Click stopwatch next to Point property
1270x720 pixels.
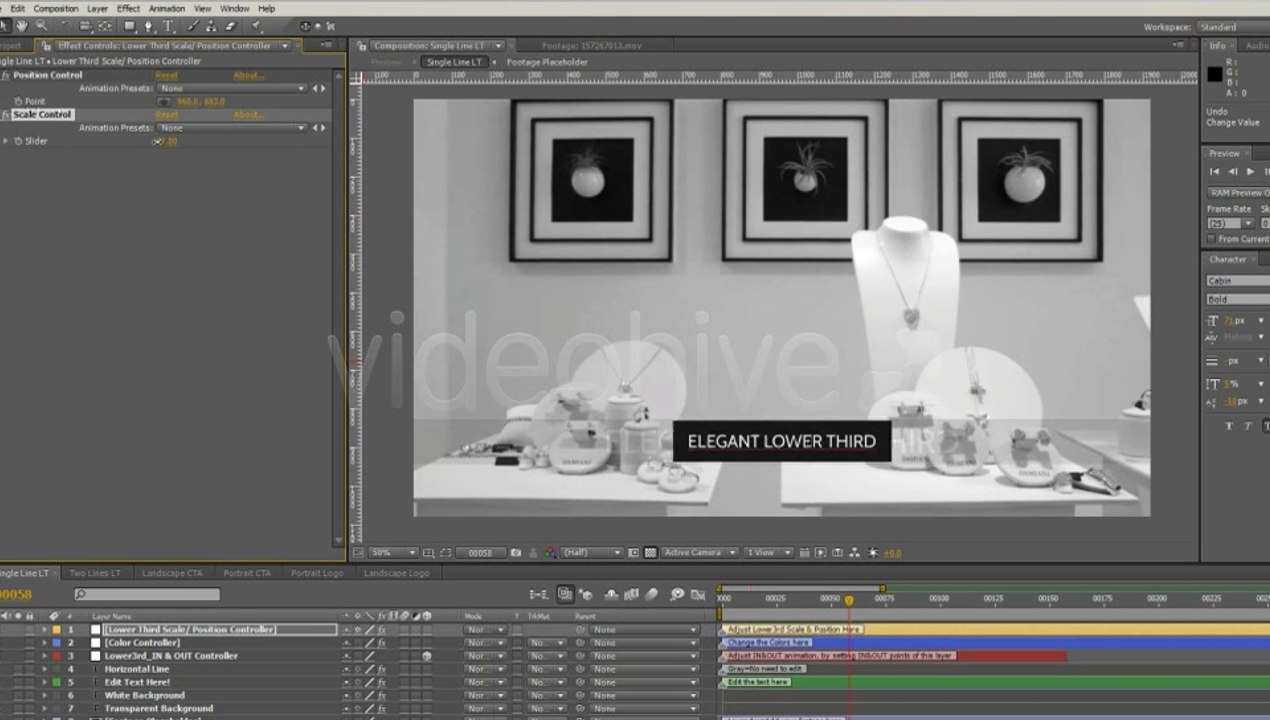pos(17,102)
